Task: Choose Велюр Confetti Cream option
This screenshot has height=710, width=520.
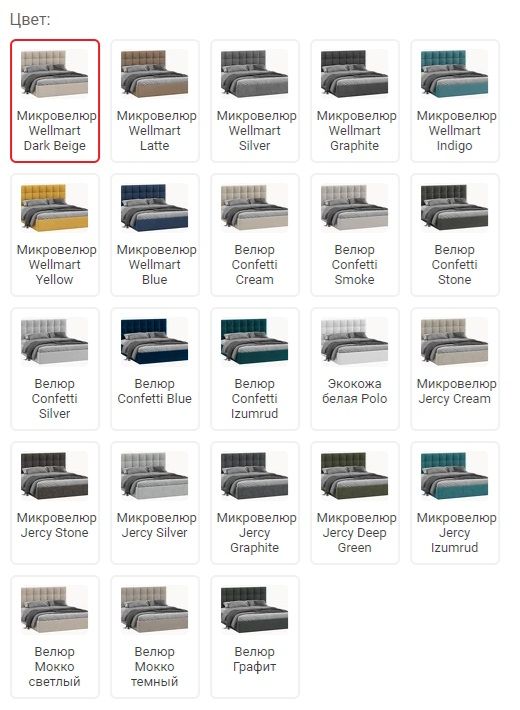Action: 255,235
